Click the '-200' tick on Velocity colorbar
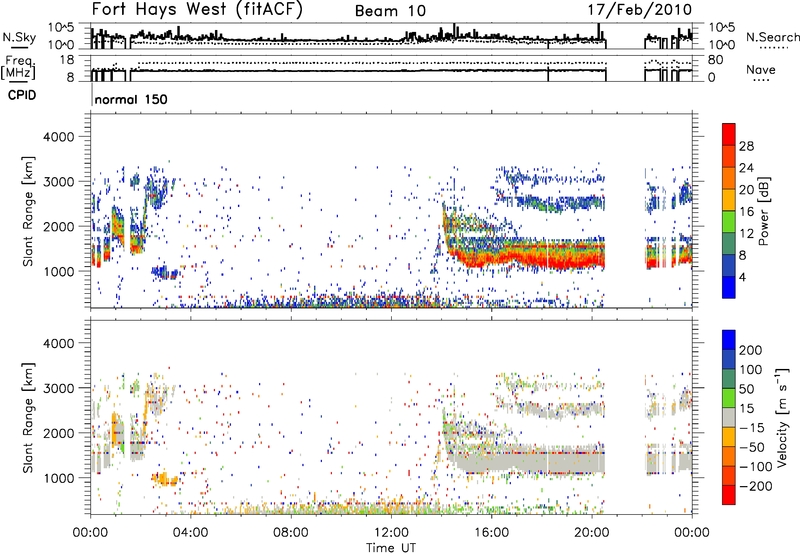 754,486
